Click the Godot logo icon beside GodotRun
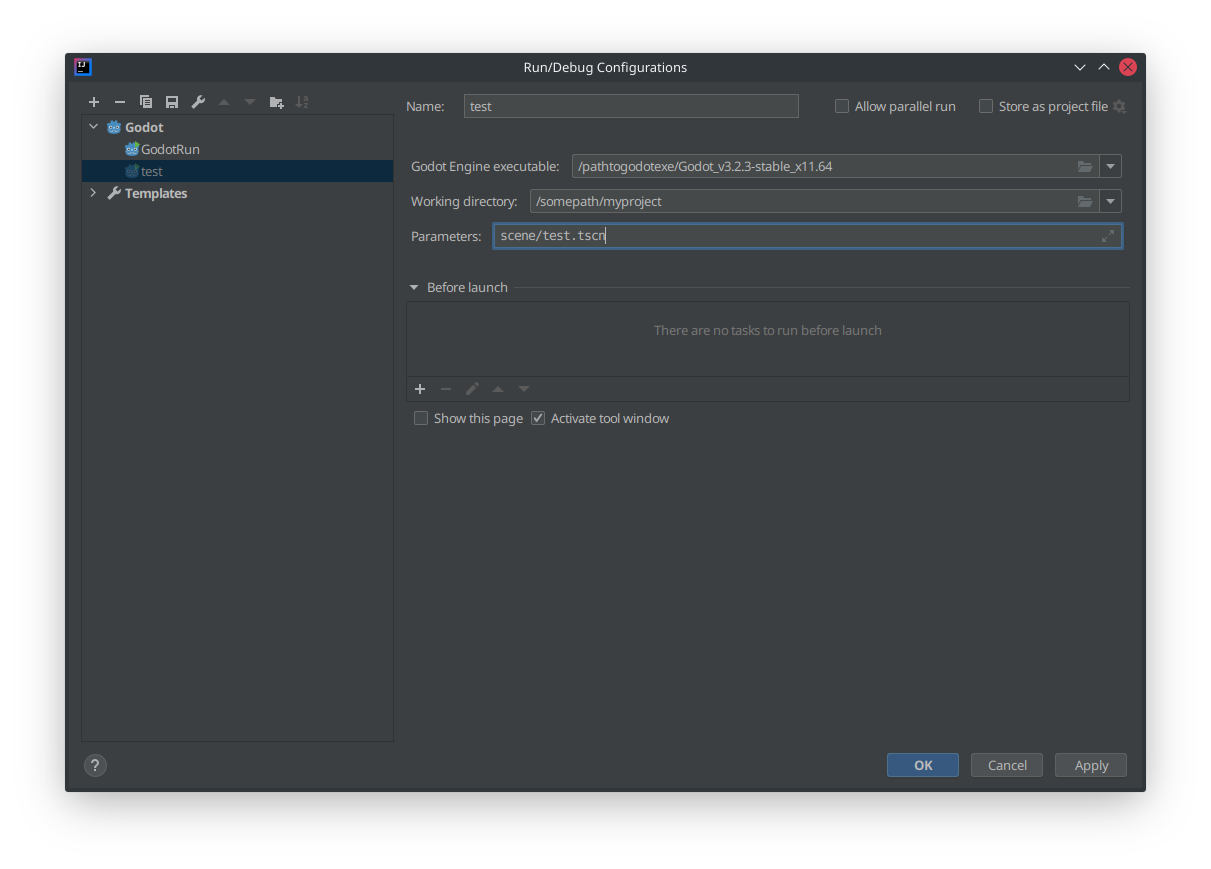1211x869 pixels. [132, 149]
